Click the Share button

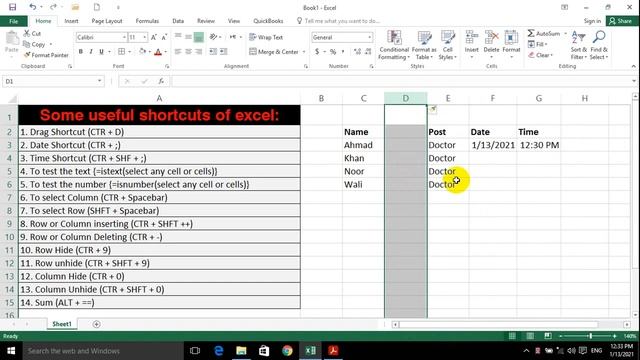click(622, 21)
